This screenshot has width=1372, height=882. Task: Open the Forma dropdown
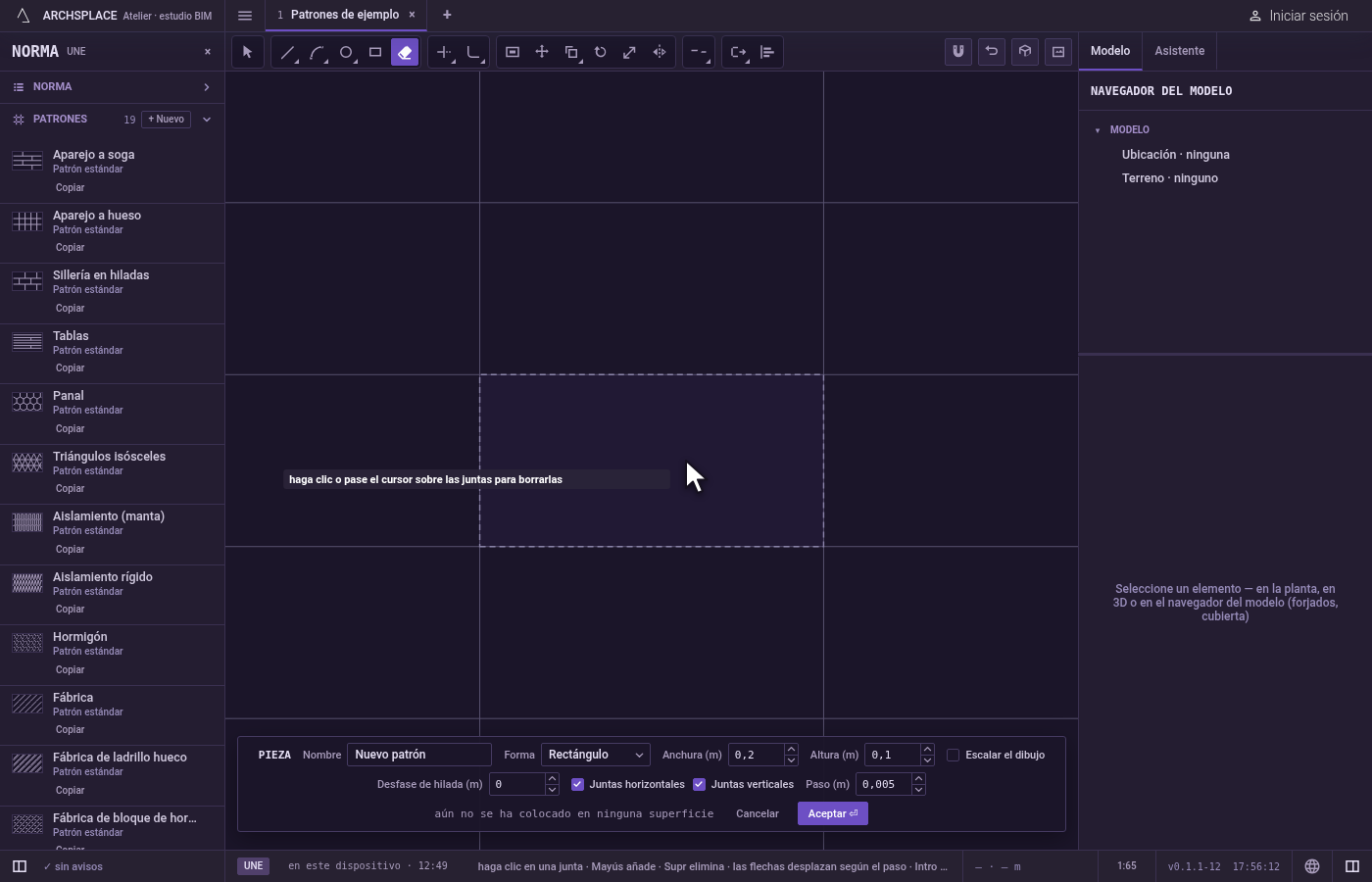[x=596, y=755]
